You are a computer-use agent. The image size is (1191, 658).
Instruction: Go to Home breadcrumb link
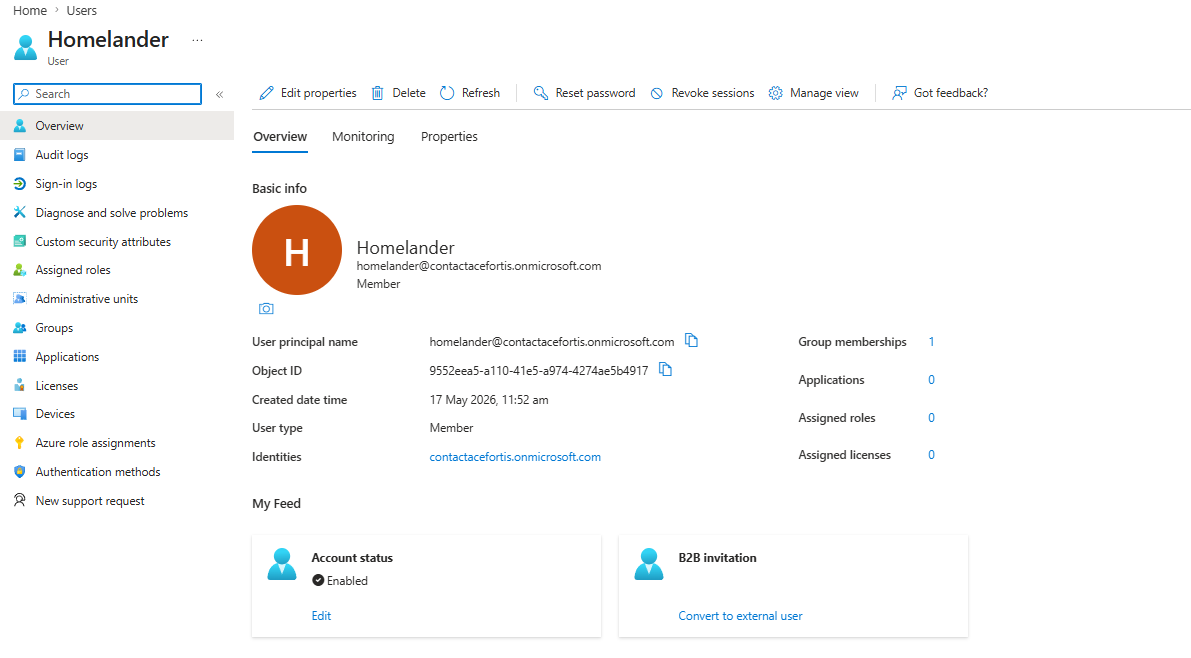click(30, 11)
